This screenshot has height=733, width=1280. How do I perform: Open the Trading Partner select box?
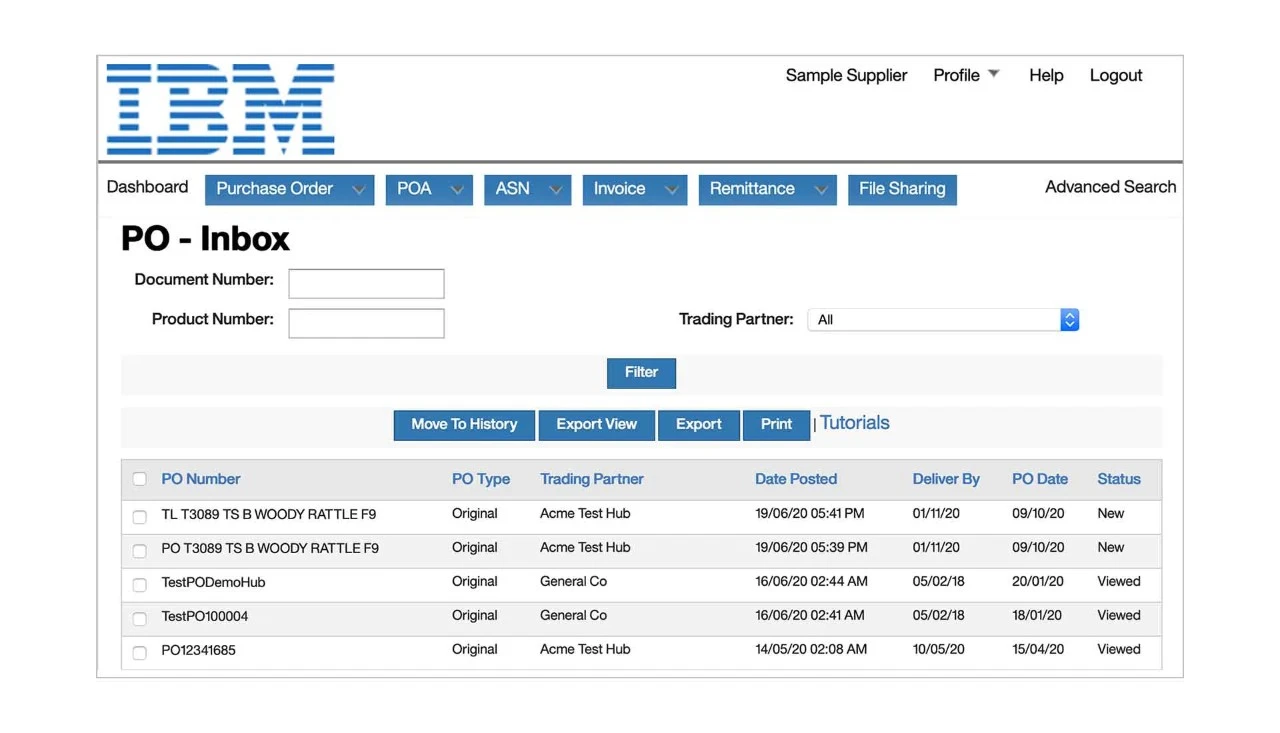point(942,320)
